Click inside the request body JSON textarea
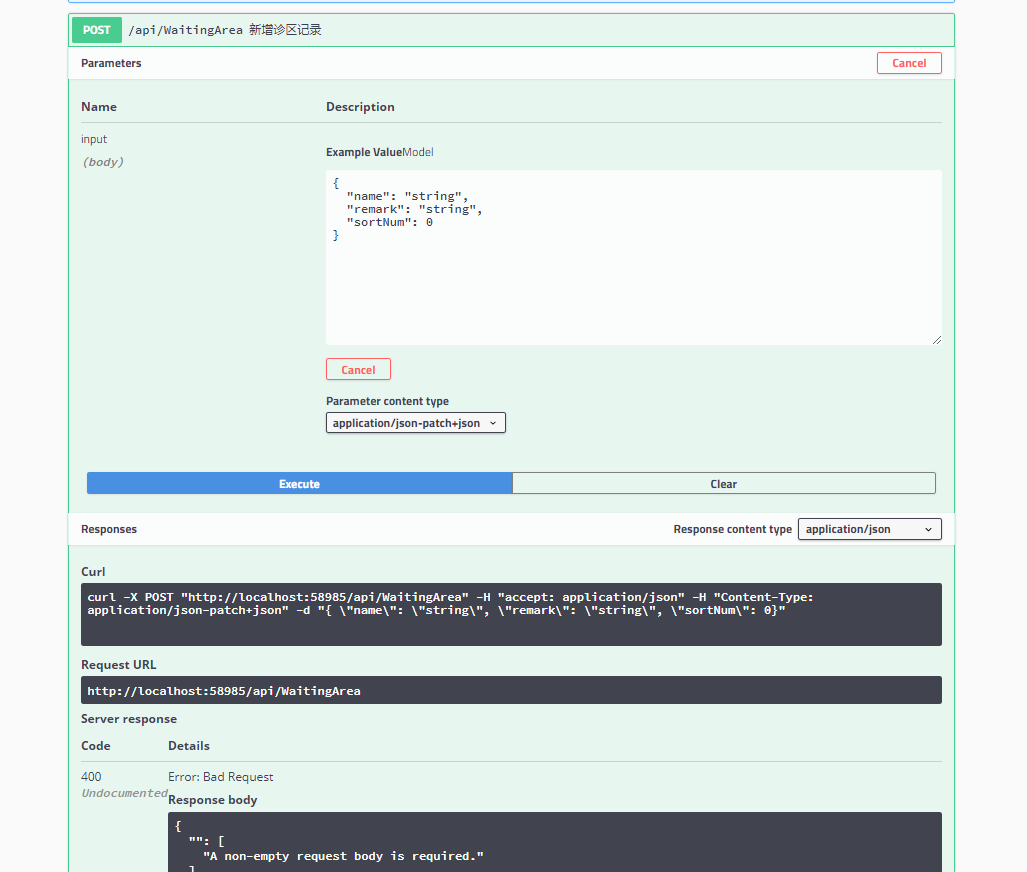This screenshot has width=1027, height=872. click(x=633, y=280)
